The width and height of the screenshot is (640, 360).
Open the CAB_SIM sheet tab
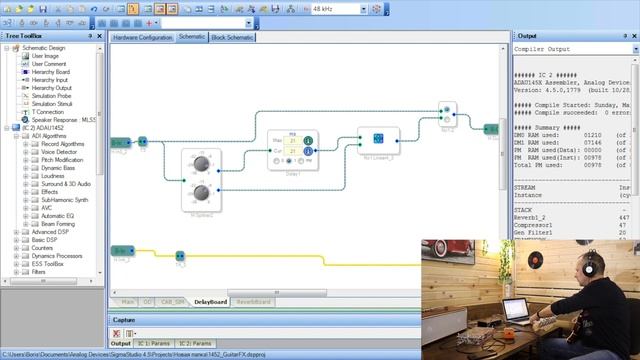172,302
